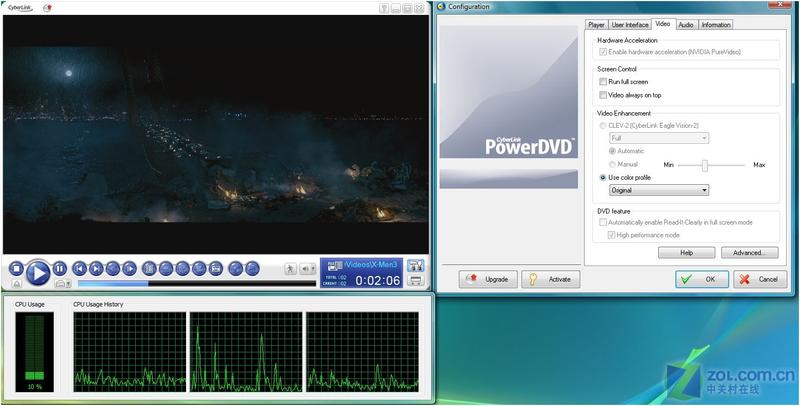This screenshot has height=406, width=800.
Task: Toggle Automatically enable Read-It Clearly checkbox
Action: (603, 222)
